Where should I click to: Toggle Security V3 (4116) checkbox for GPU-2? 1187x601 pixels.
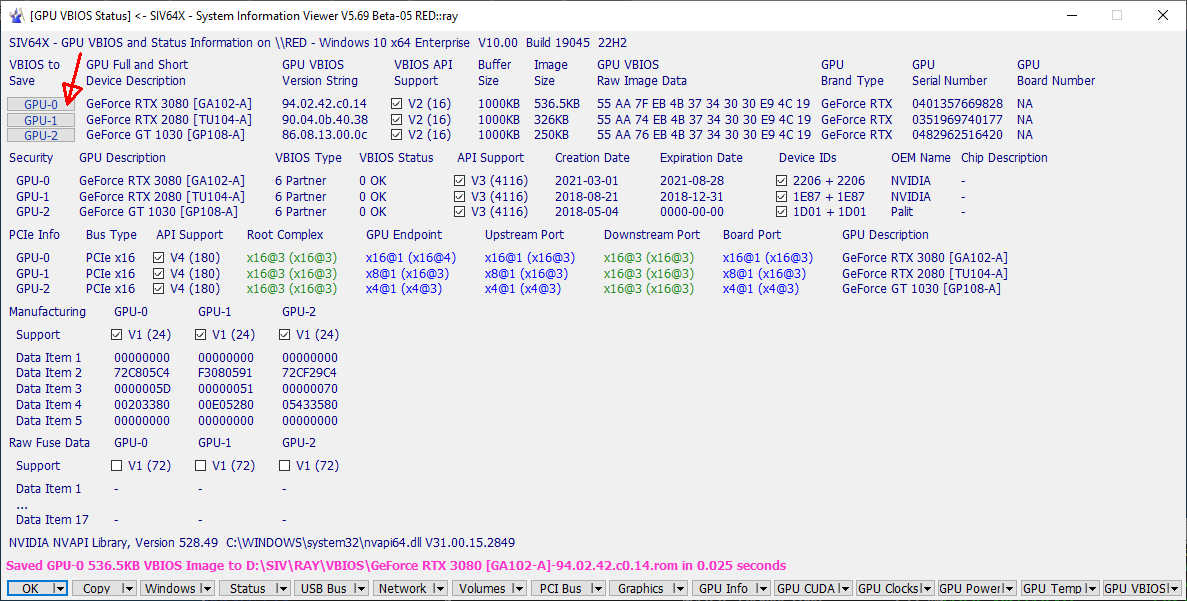pyautogui.click(x=460, y=212)
